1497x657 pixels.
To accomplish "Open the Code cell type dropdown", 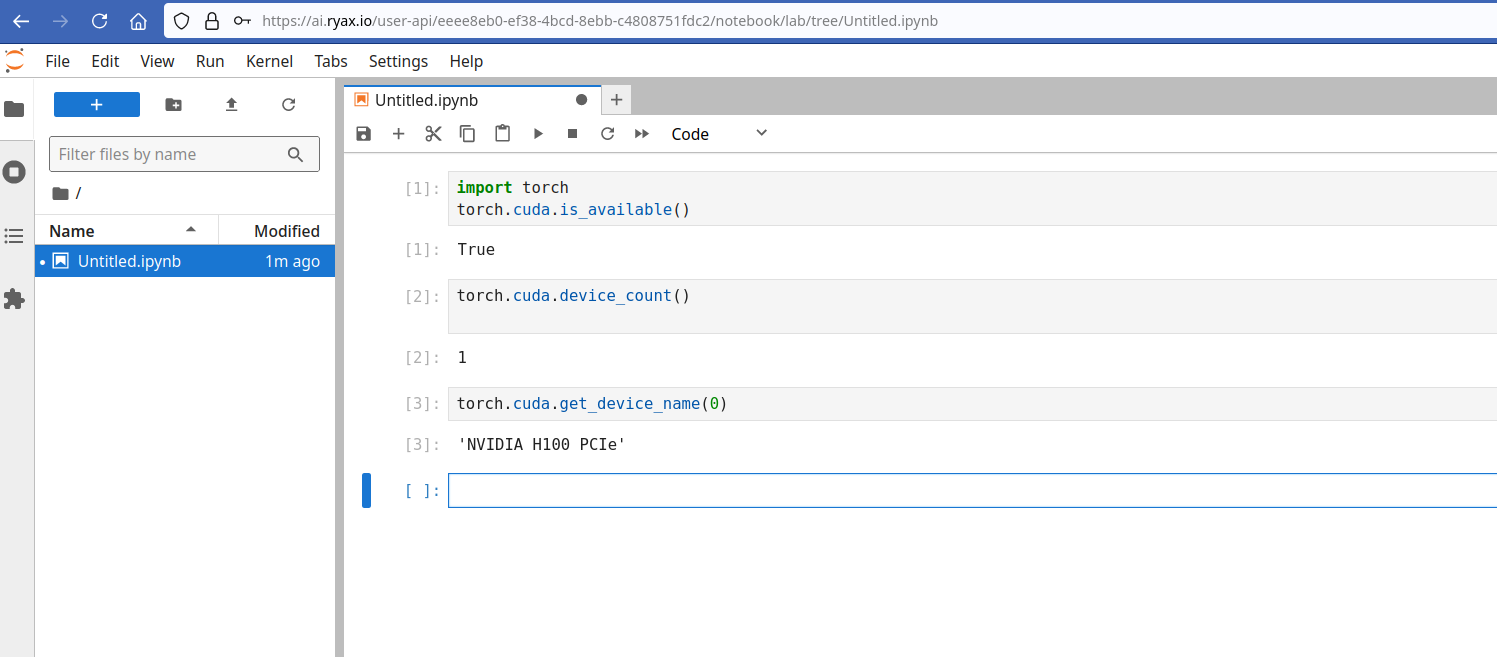I will pos(718,134).
